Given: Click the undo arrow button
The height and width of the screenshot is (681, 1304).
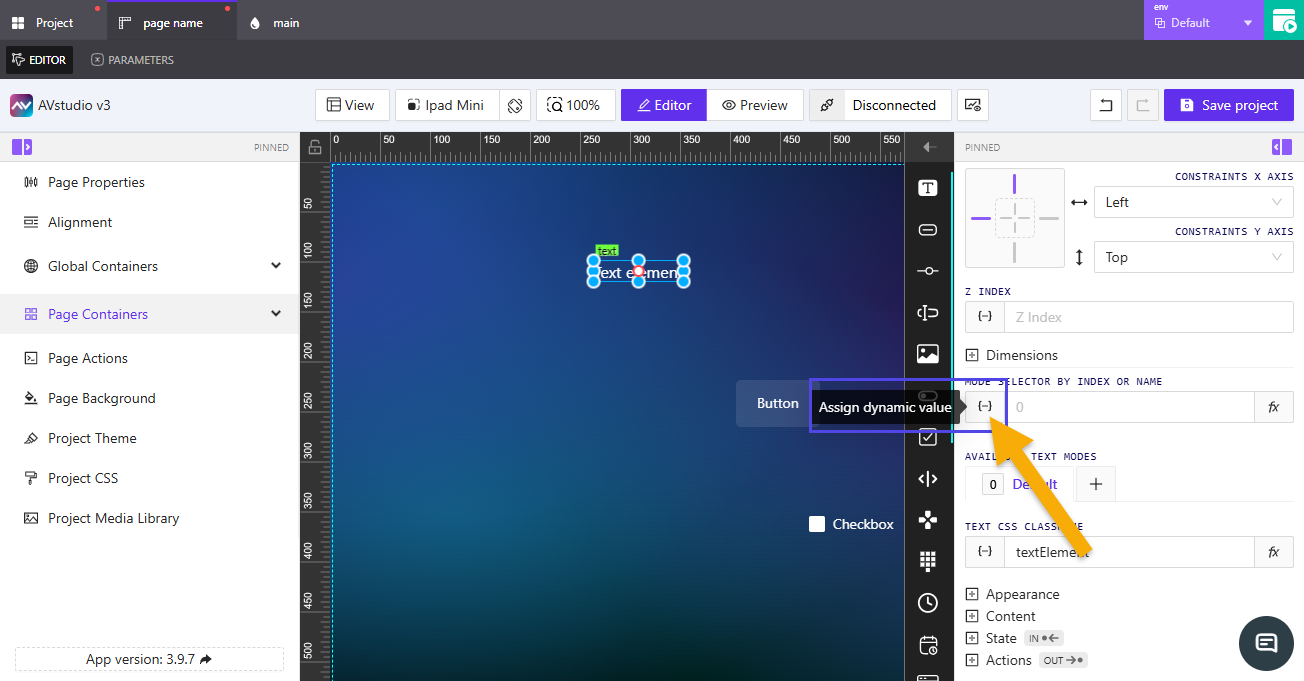Looking at the screenshot, I should coord(1106,105).
